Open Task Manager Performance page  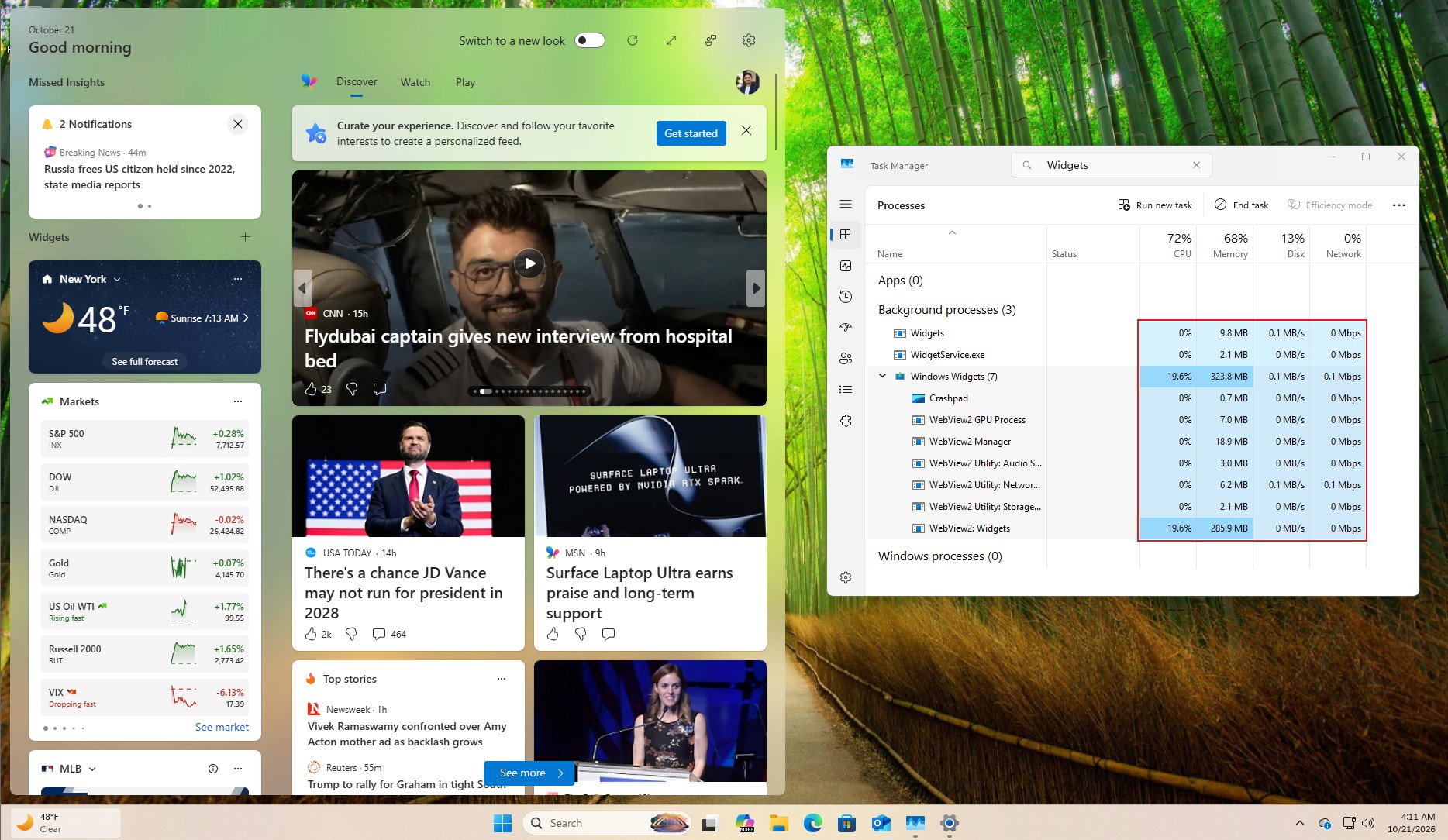point(846,266)
